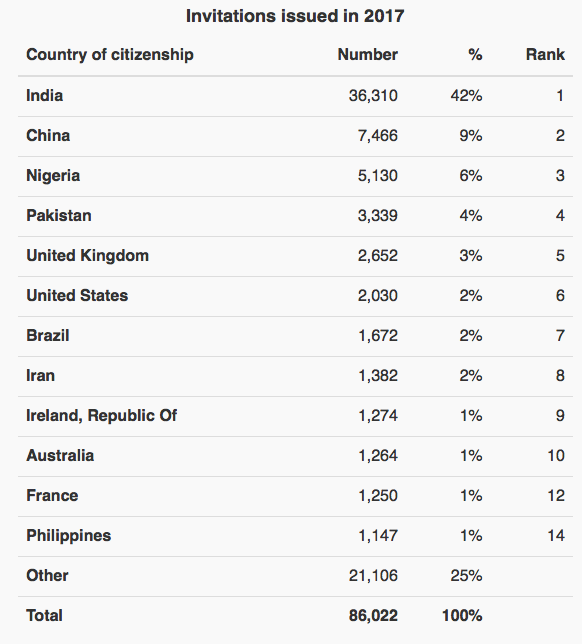Click the 'Country of citizenship' column header
Screen dimensions: 582x644
110,55
